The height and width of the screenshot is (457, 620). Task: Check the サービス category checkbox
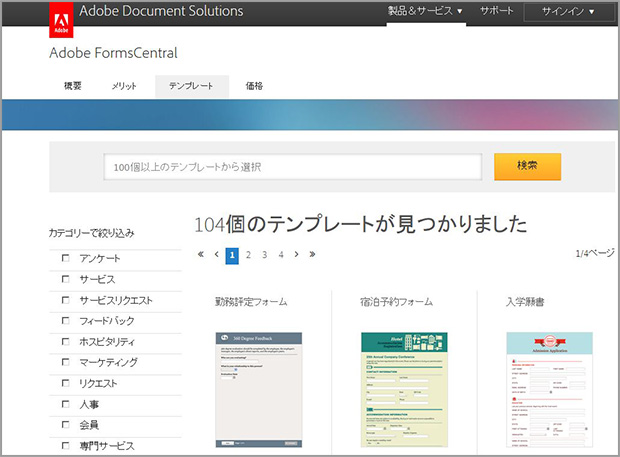66,279
